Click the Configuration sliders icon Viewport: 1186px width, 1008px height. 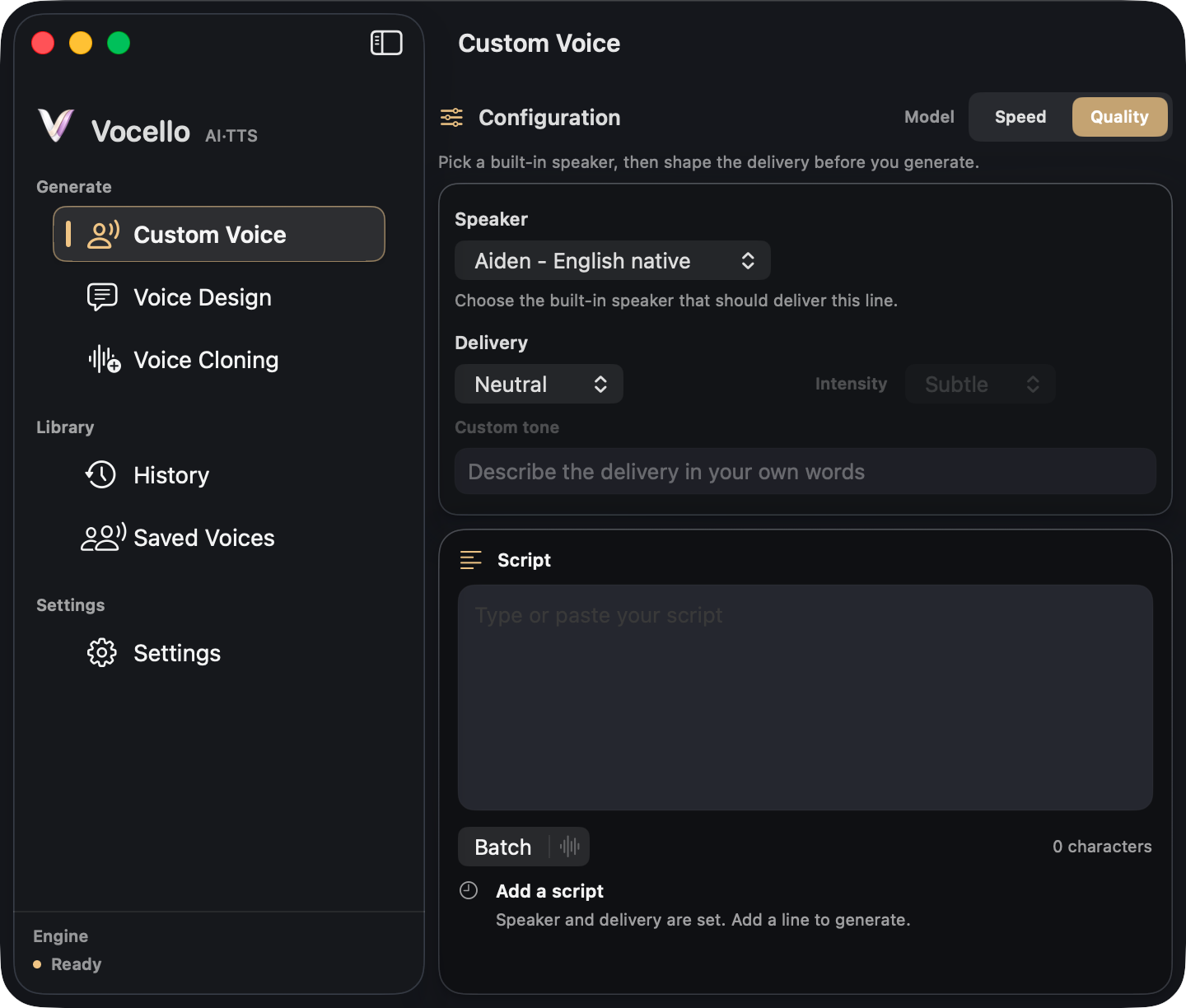(x=451, y=117)
